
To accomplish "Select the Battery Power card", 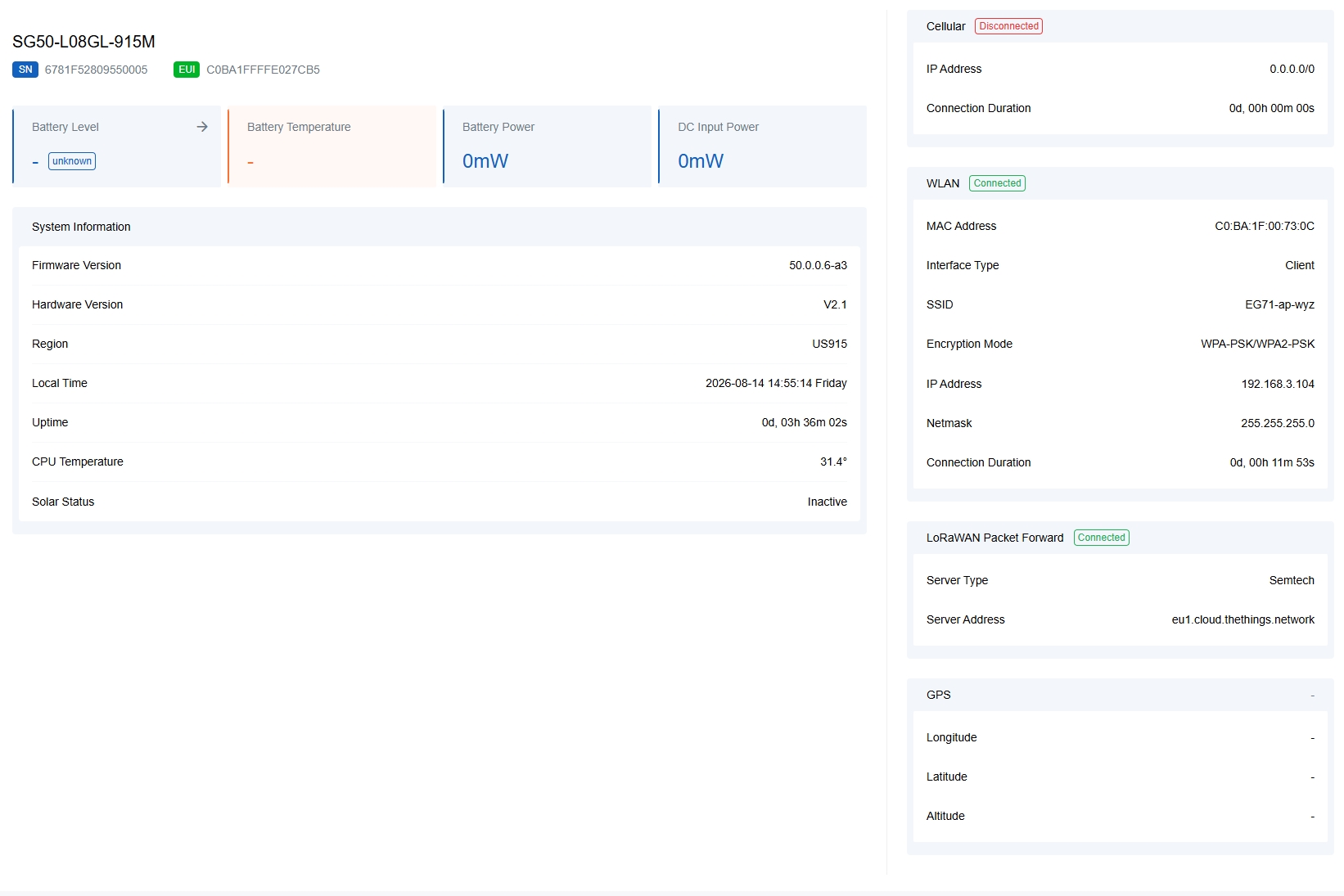I will tap(547, 146).
